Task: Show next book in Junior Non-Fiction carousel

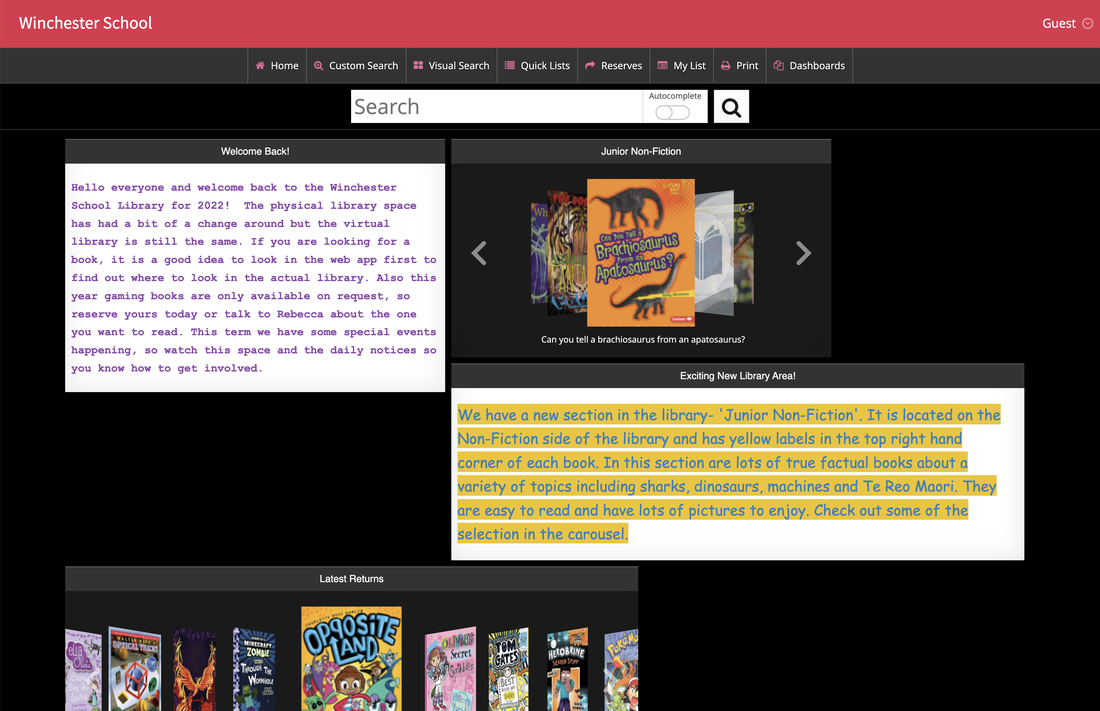Action: tap(803, 254)
